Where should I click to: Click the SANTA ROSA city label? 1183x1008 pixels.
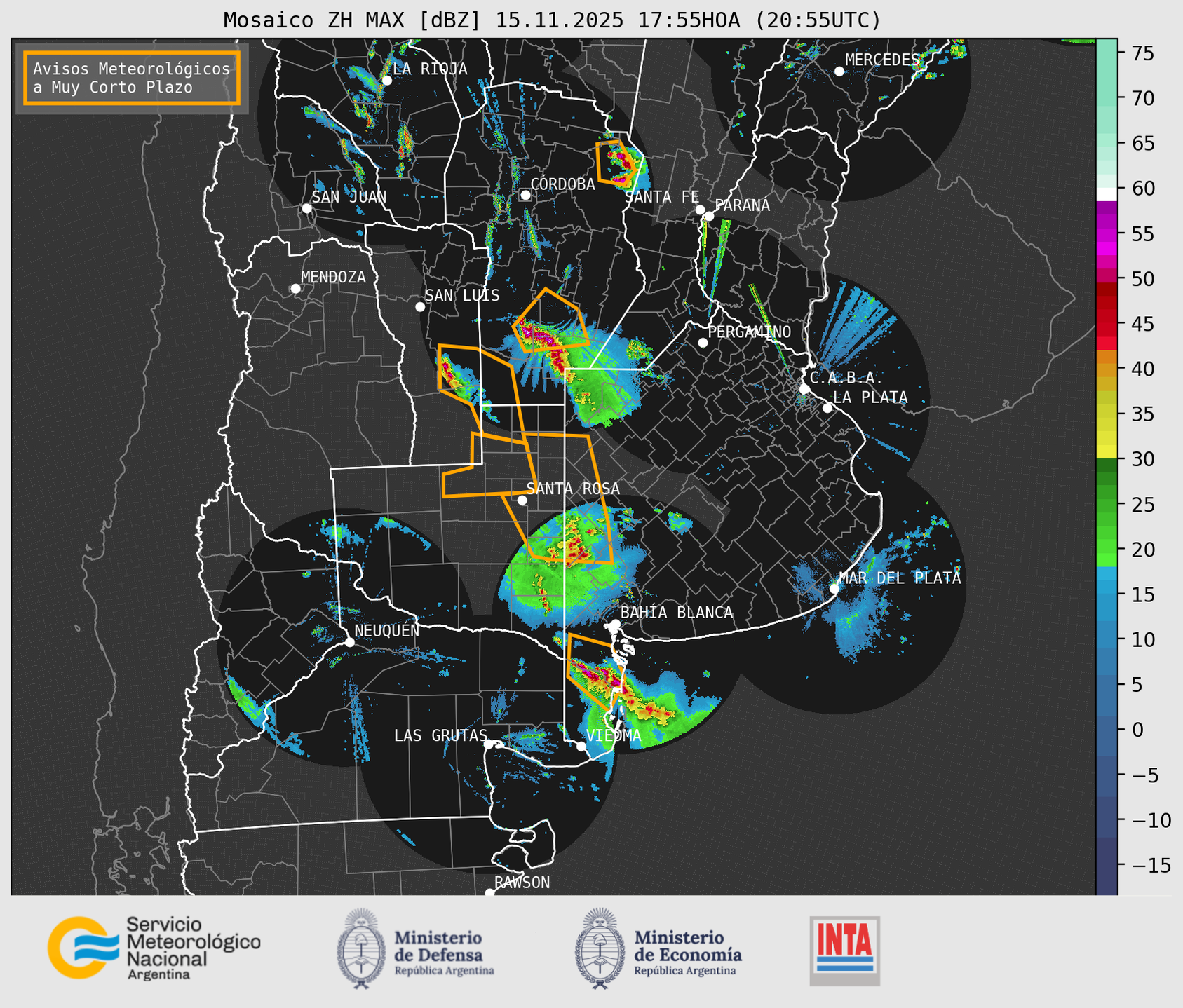coord(573,489)
